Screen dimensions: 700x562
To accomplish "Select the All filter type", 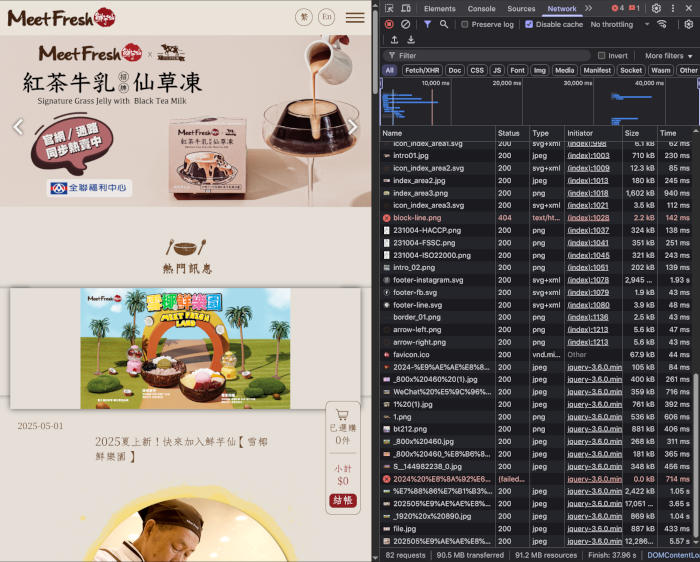I will (x=390, y=70).
